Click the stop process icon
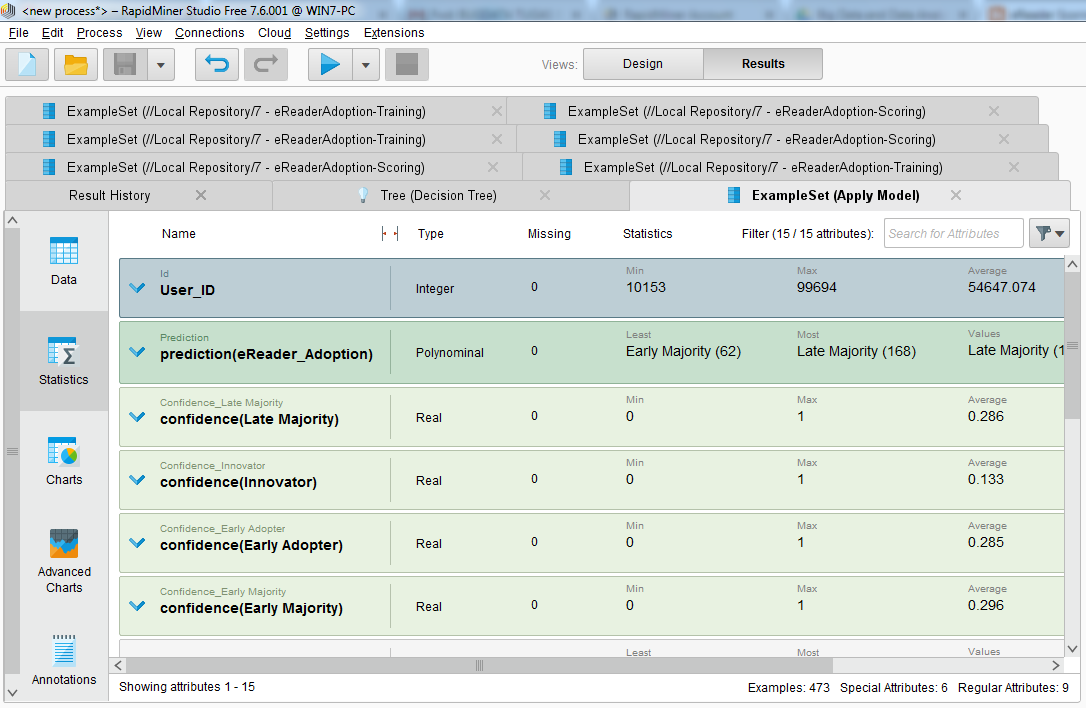Image resolution: width=1086 pixels, height=708 pixels. pos(407,64)
